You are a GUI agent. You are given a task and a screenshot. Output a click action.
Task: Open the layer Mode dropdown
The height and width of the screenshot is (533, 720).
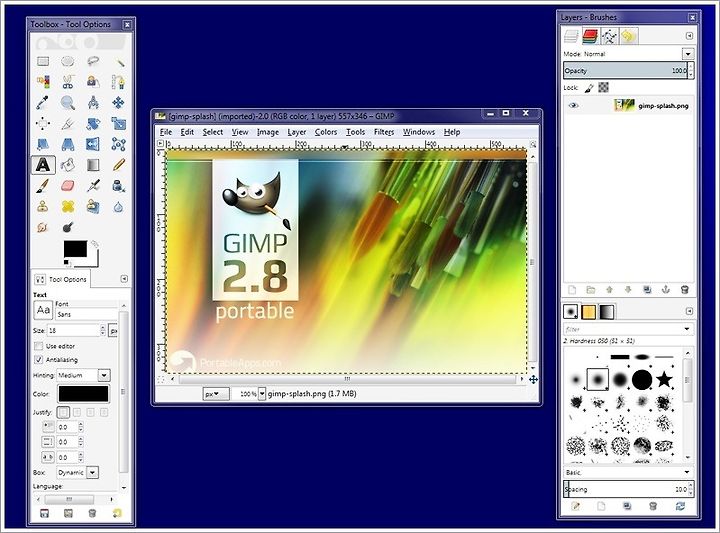(x=687, y=54)
